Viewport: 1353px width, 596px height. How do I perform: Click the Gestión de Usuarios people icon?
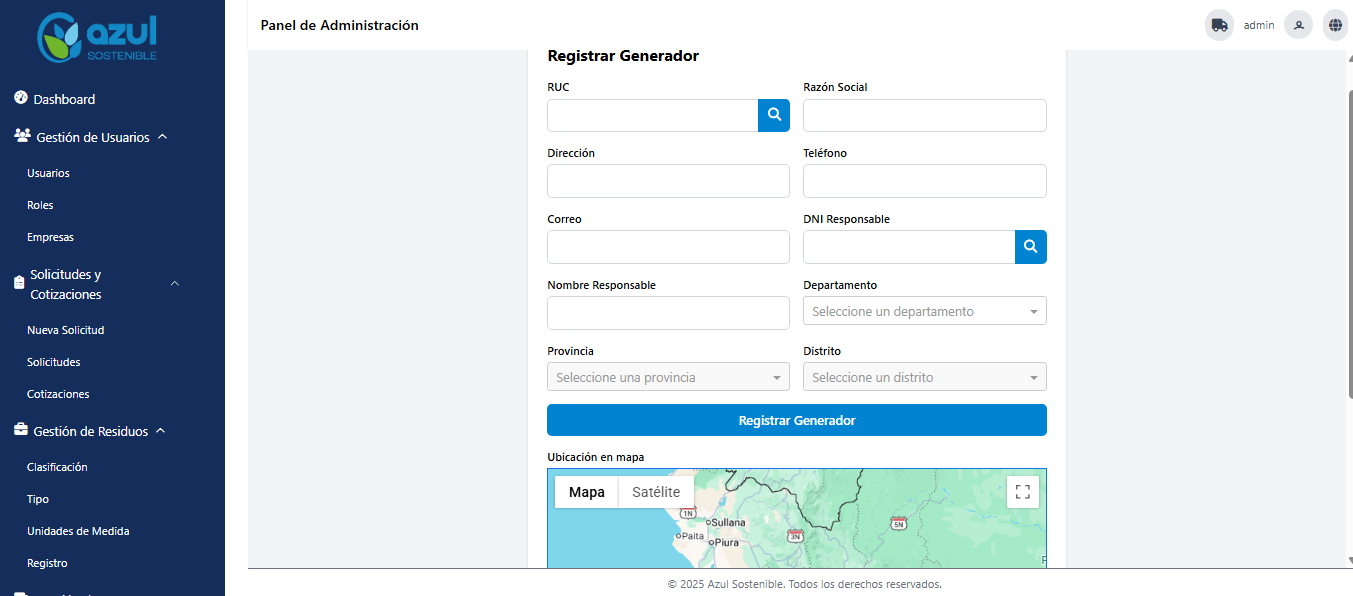(x=22, y=136)
